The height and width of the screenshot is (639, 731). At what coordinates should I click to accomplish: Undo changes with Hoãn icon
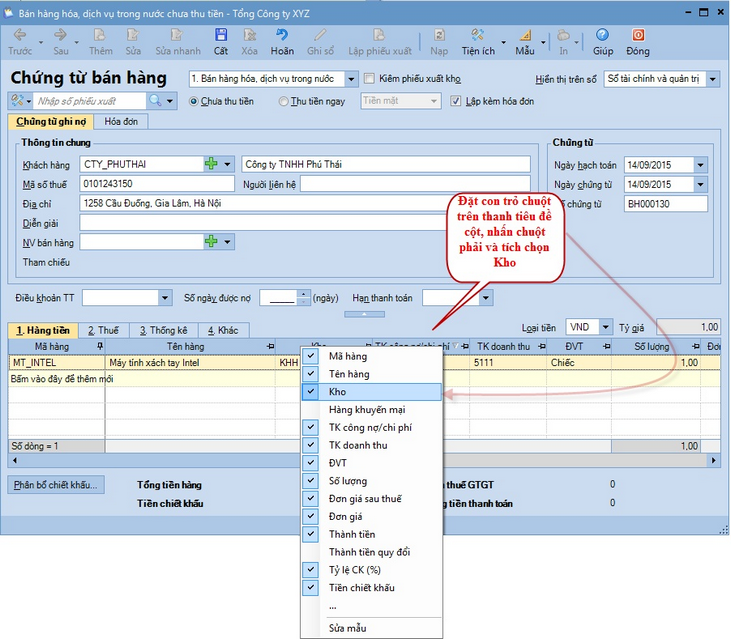[x=282, y=35]
